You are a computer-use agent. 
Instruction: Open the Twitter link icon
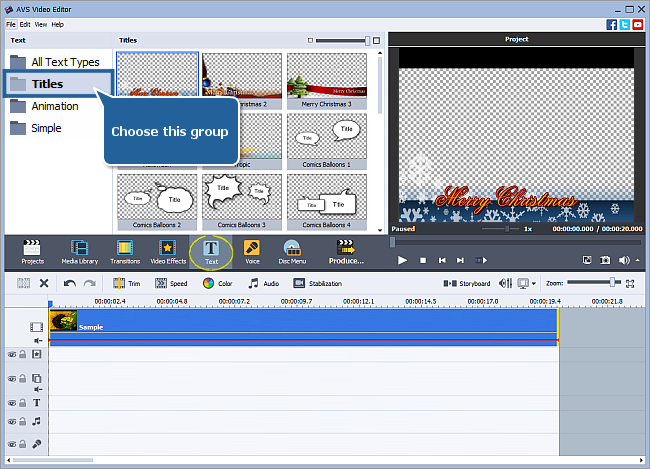coord(625,24)
